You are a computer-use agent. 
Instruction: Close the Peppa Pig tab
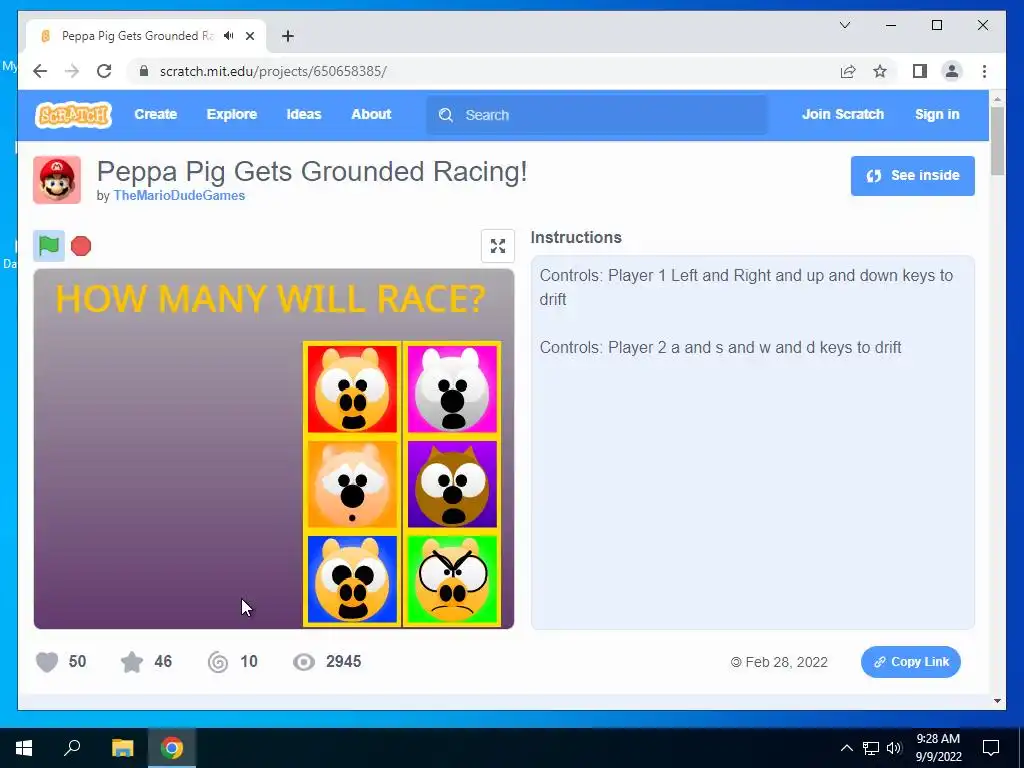pyautogui.click(x=249, y=36)
